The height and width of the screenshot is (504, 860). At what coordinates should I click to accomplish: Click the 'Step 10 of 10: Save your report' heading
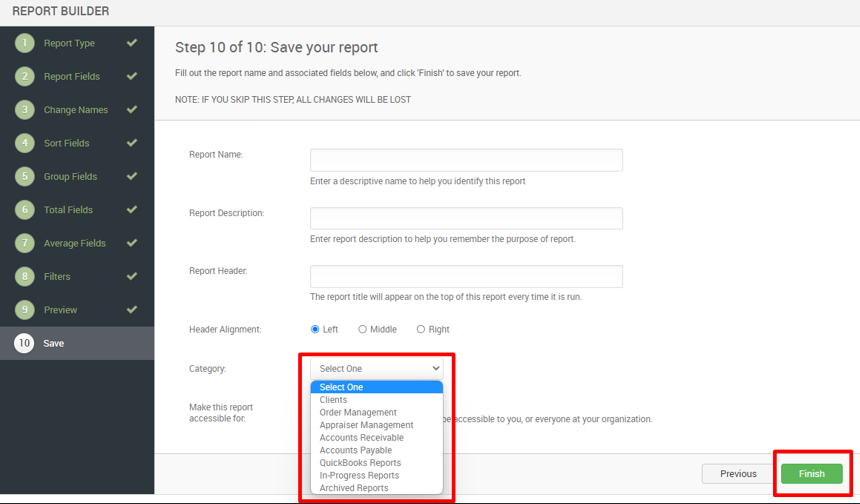[x=276, y=47]
